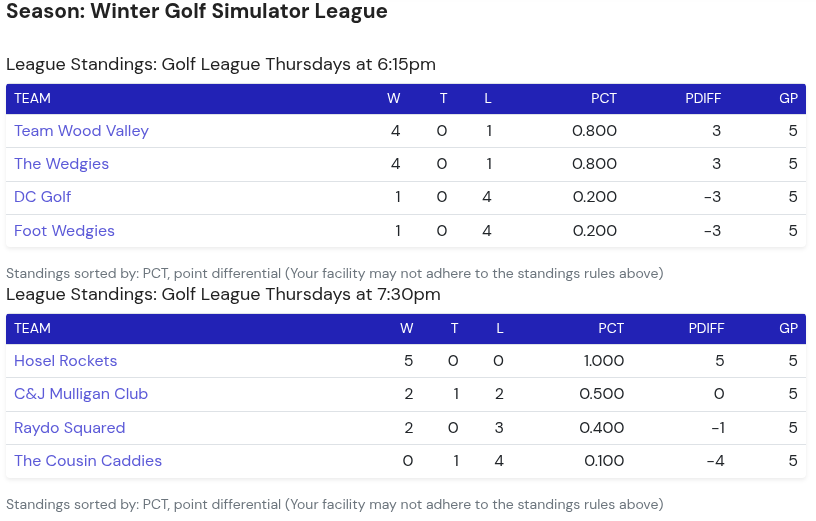The width and height of the screenshot is (816, 521).
Task: Click the PDIFF header in 7:30pm table
Action: click(706, 328)
